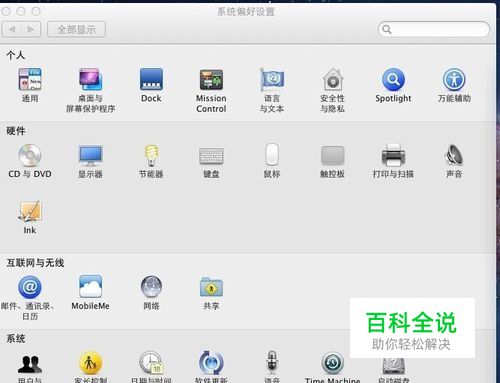Click the 系统 section heading

tap(16, 339)
